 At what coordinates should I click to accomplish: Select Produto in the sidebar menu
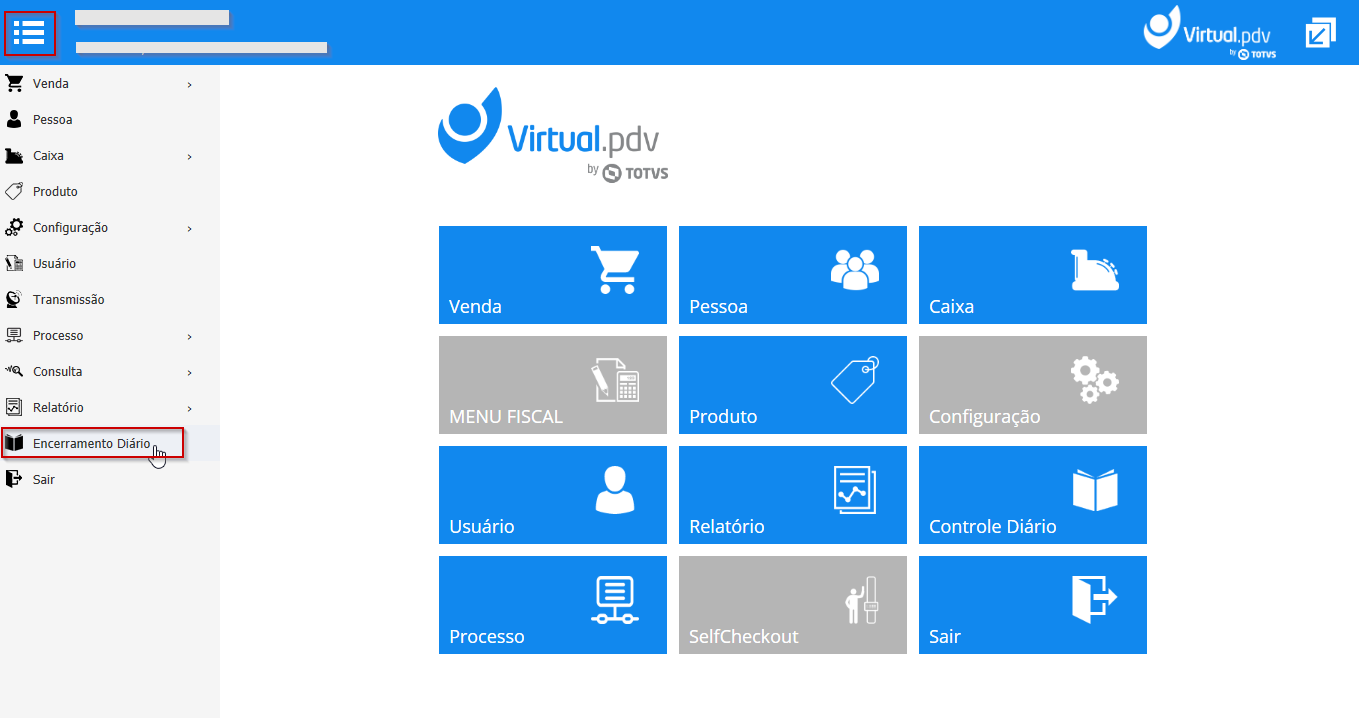click(109, 192)
